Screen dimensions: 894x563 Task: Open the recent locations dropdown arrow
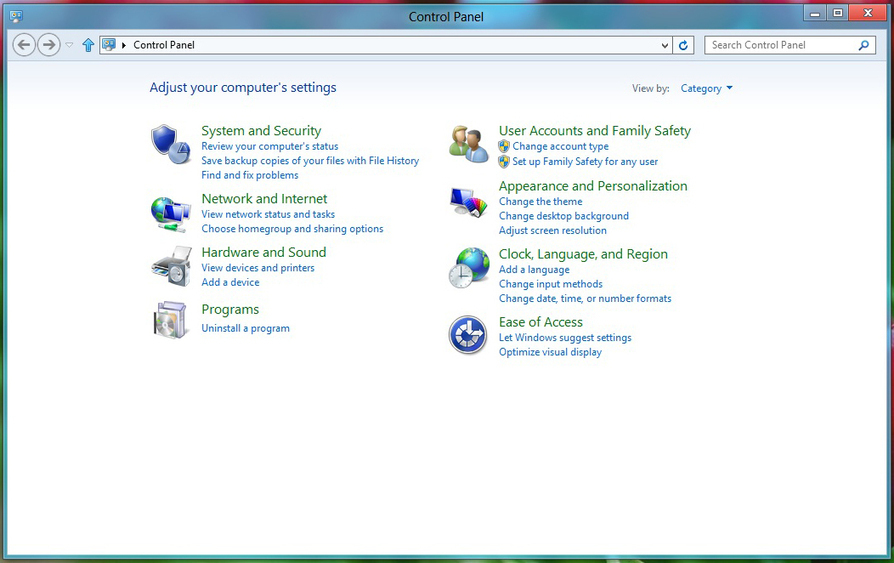(69, 45)
